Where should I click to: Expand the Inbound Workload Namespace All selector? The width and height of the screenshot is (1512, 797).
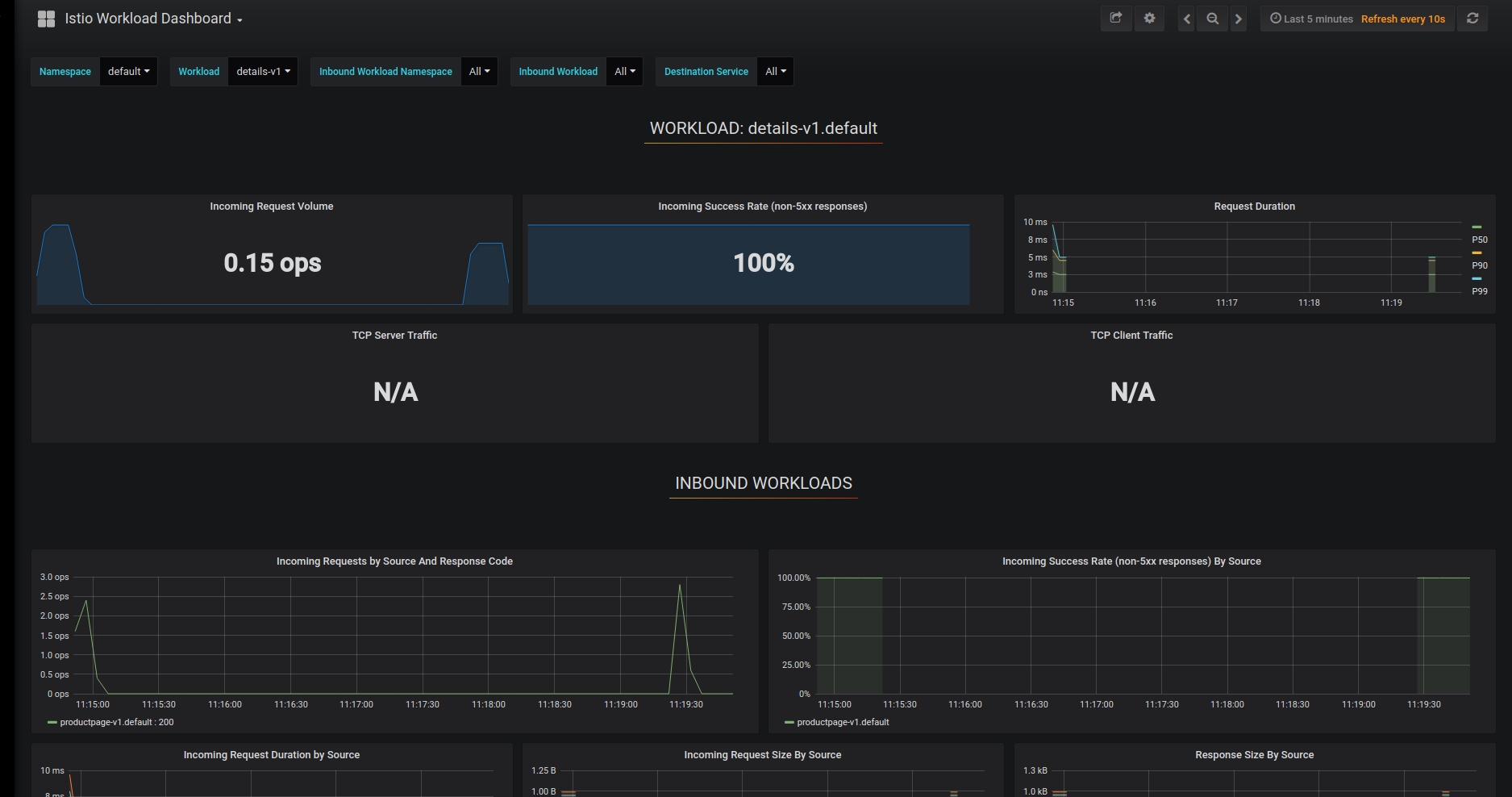click(x=479, y=71)
